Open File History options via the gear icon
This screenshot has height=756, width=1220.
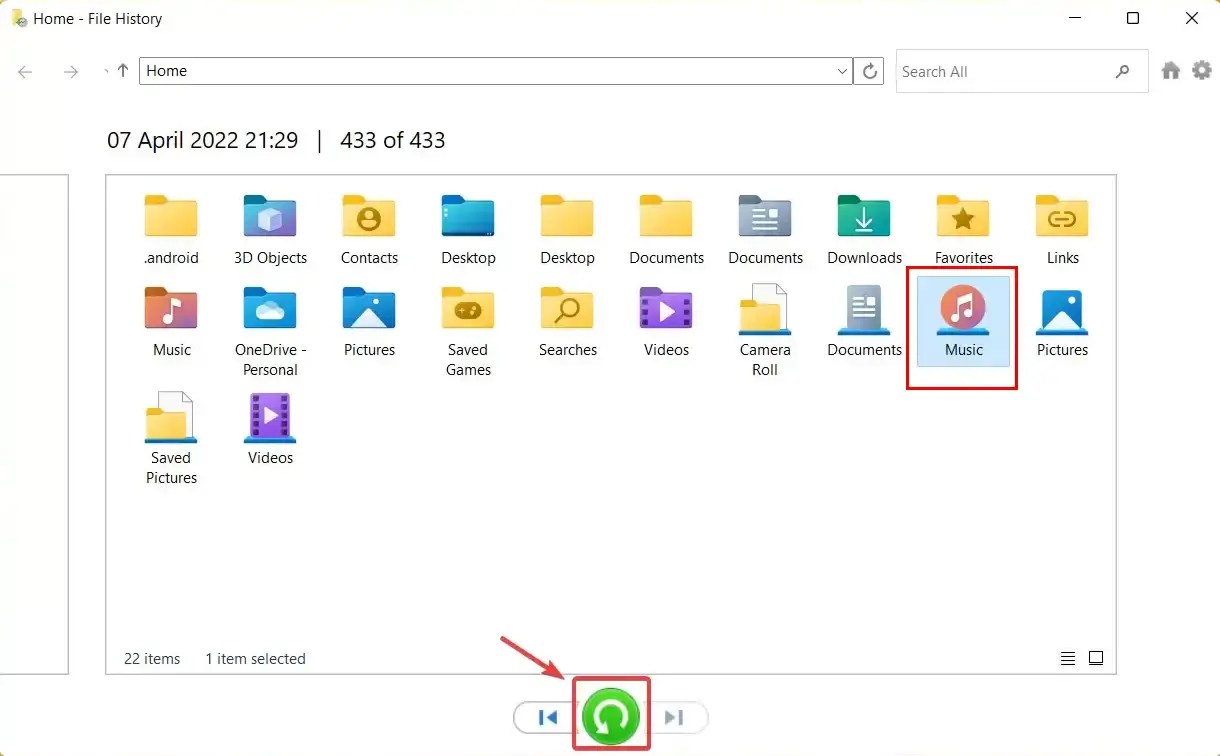click(x=1202, y=70)
